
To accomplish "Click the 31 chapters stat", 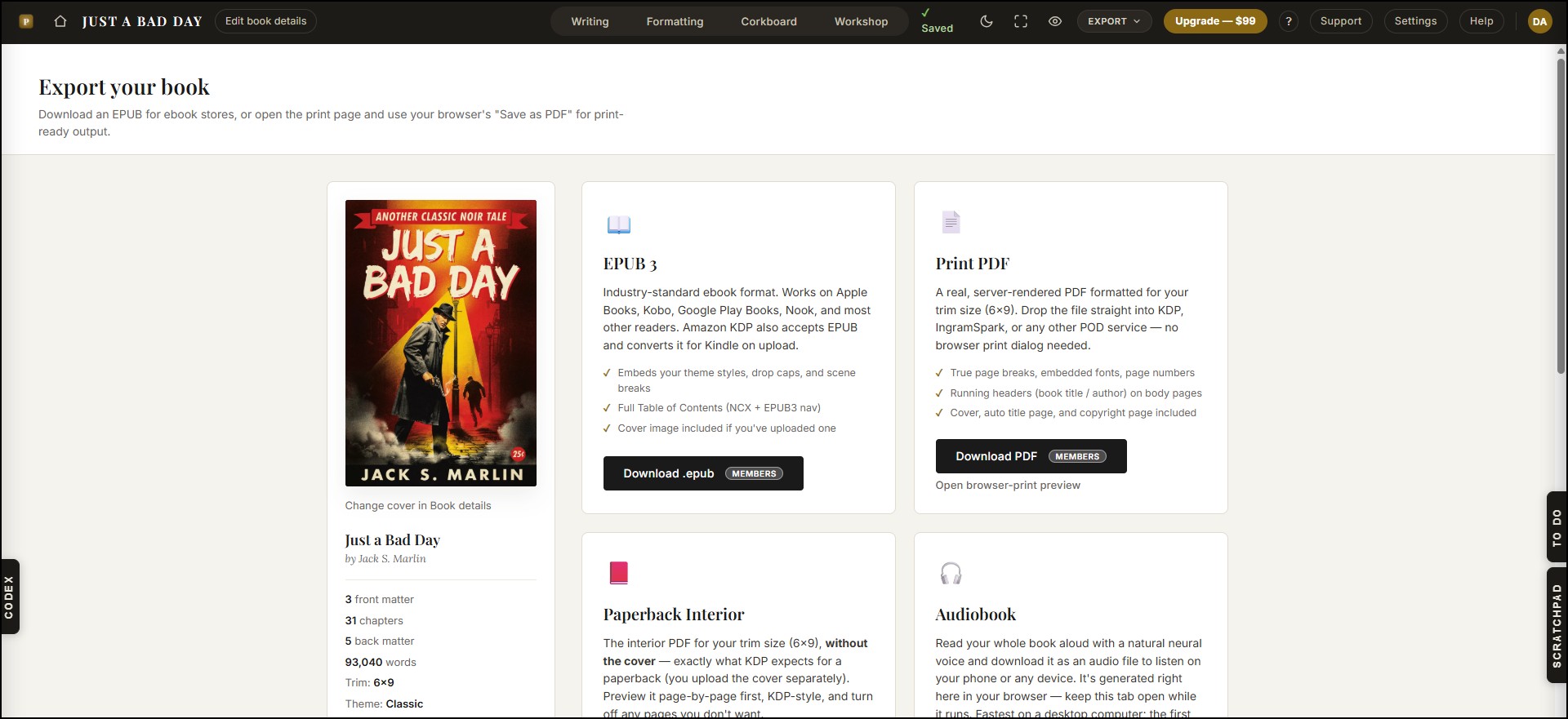I will (x=374, y=621).
